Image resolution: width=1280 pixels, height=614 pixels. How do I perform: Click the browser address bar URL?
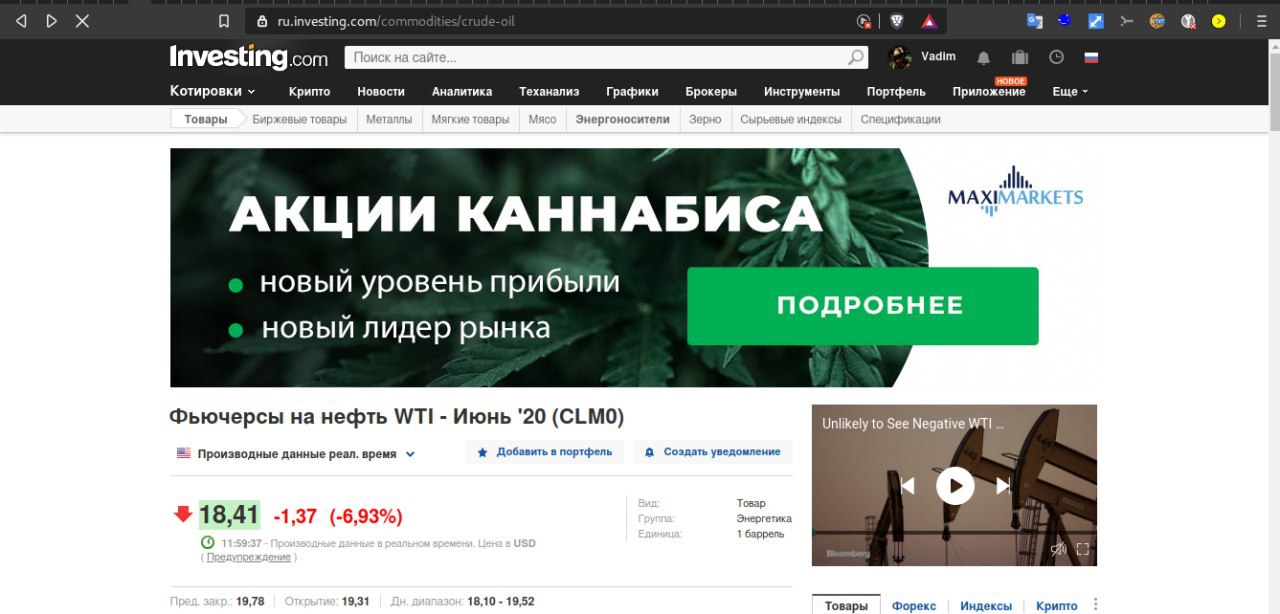pyautogui.click(x=396, y=21)
